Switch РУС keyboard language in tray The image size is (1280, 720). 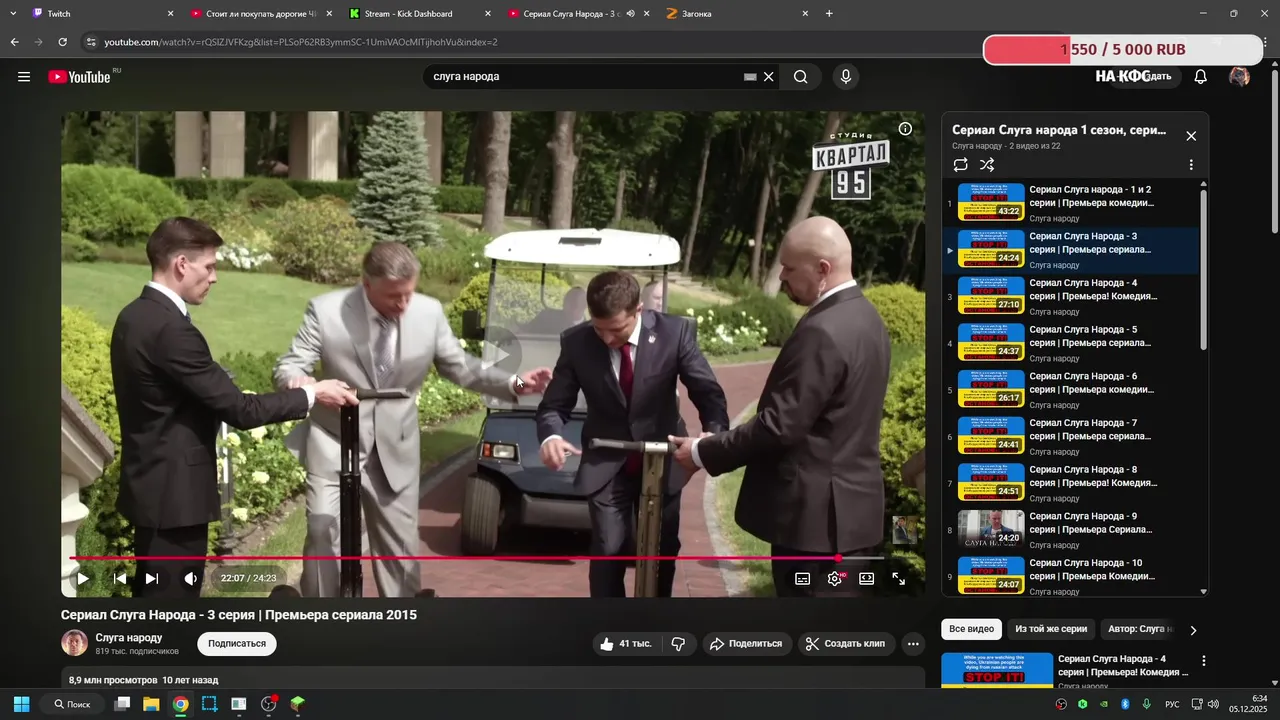tap(1172, 705)
